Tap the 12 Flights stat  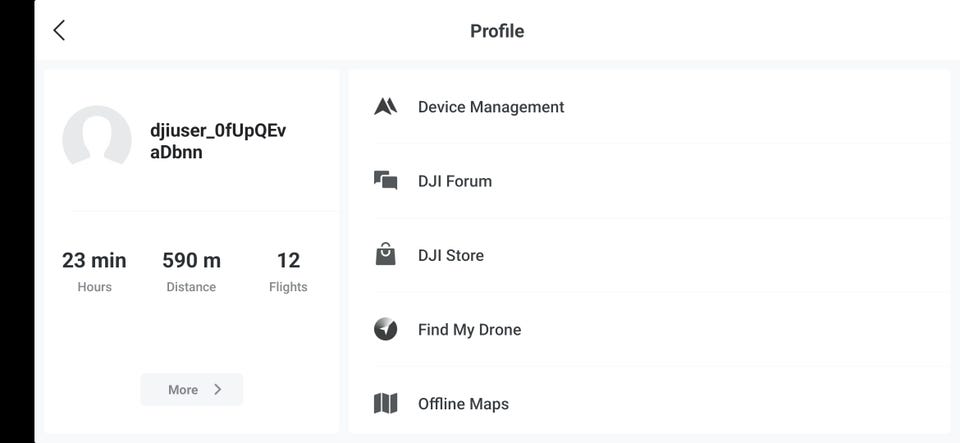pyautogui.click(x=288, y=261)
